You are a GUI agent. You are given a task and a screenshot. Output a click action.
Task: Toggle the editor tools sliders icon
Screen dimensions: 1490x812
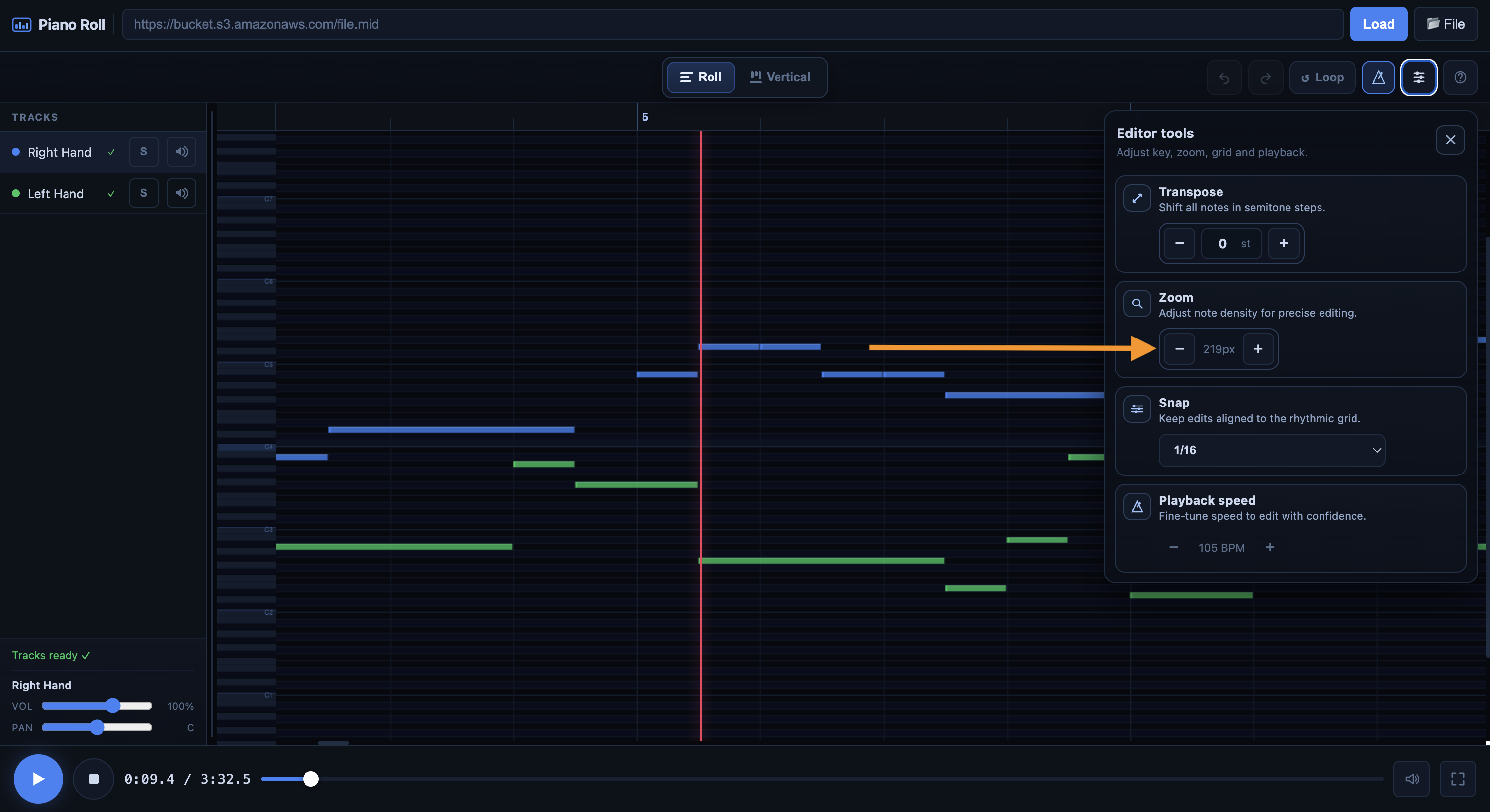(x=1418, y=77)
